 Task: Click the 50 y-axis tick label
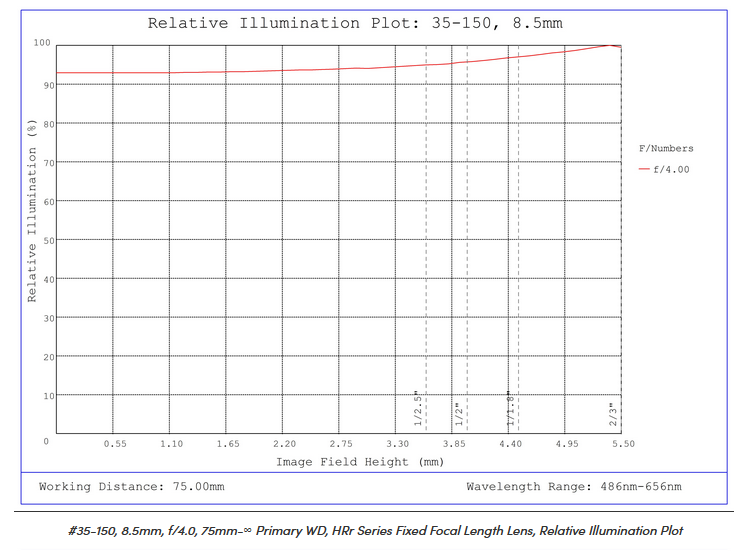44,240
